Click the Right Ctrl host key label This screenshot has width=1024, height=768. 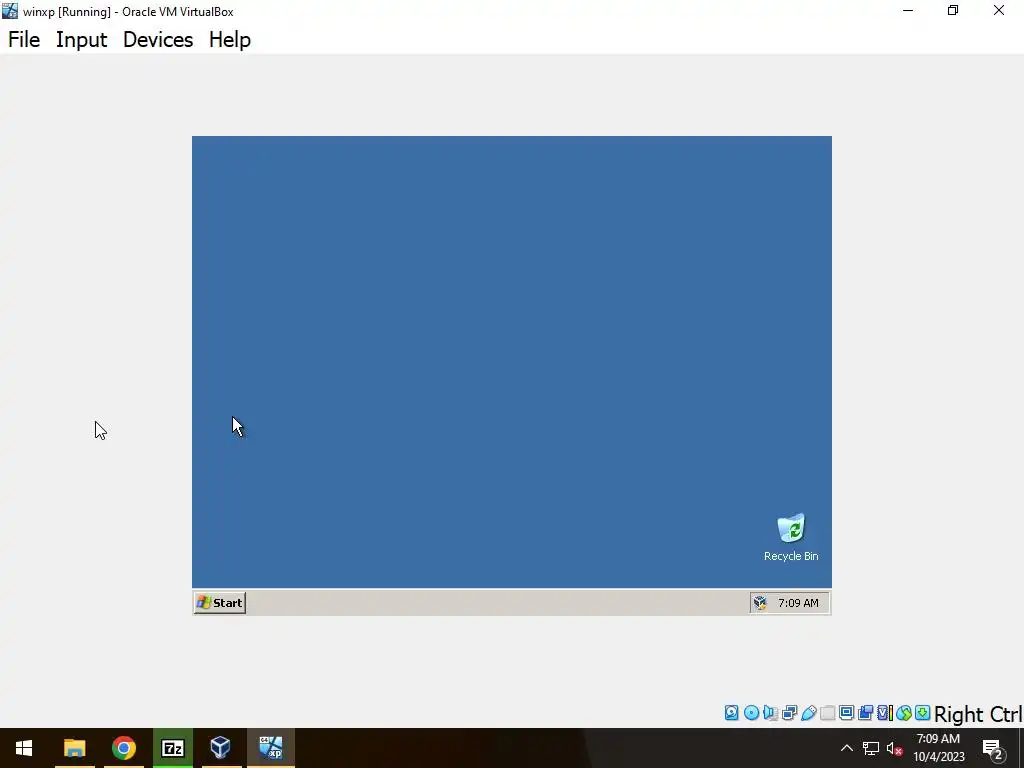pyautogui.click(x=978, y=714)
